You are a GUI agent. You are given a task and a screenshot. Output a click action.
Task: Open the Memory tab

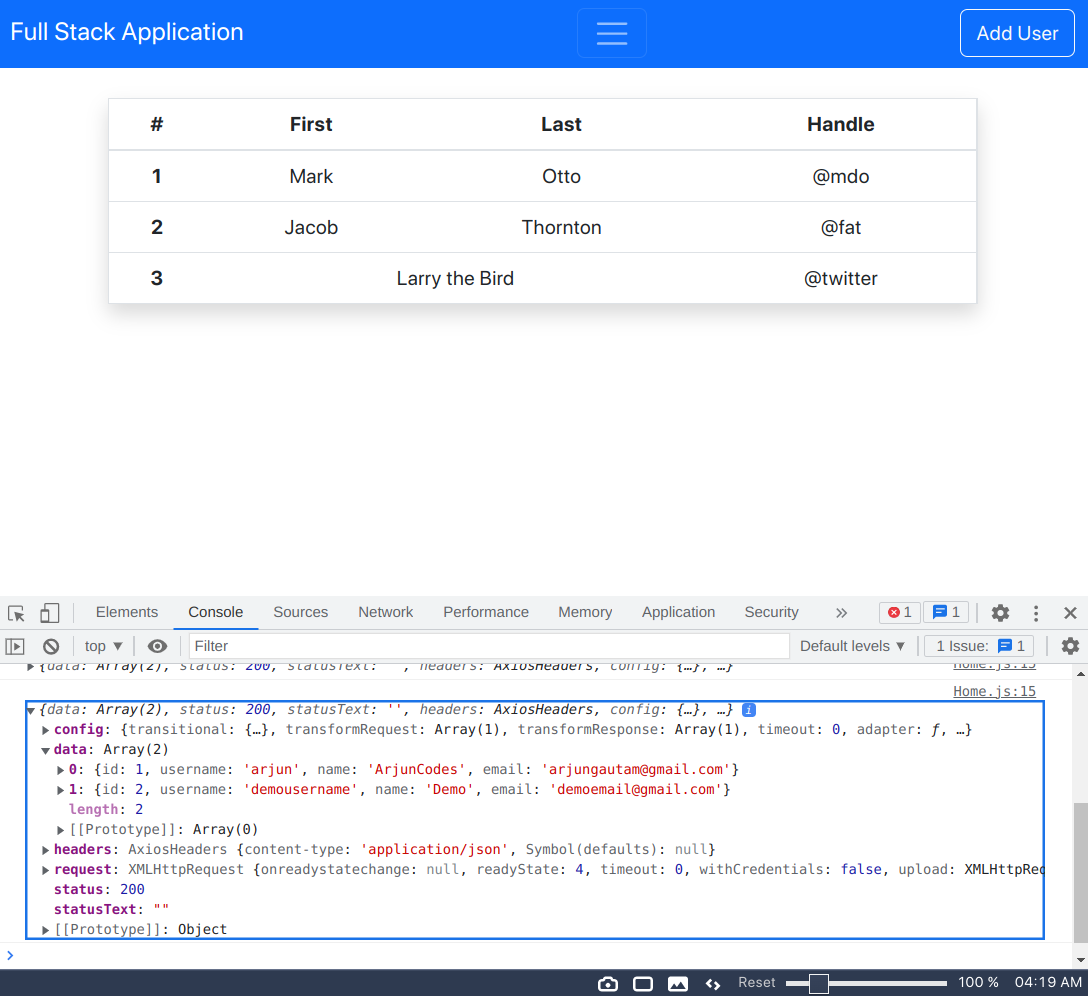click(x=585, y=612)
